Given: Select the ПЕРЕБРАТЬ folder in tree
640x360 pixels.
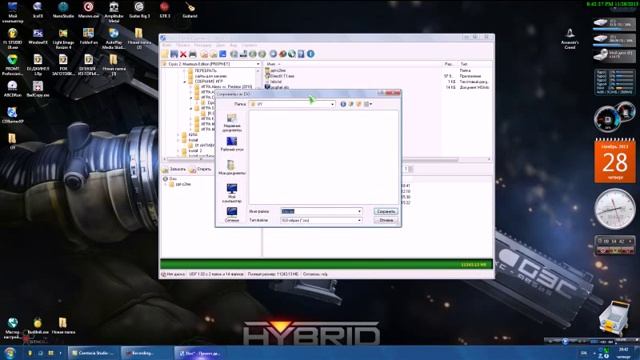Looking at the screenshot, I should pyautogui.click(x=205, y=71).
